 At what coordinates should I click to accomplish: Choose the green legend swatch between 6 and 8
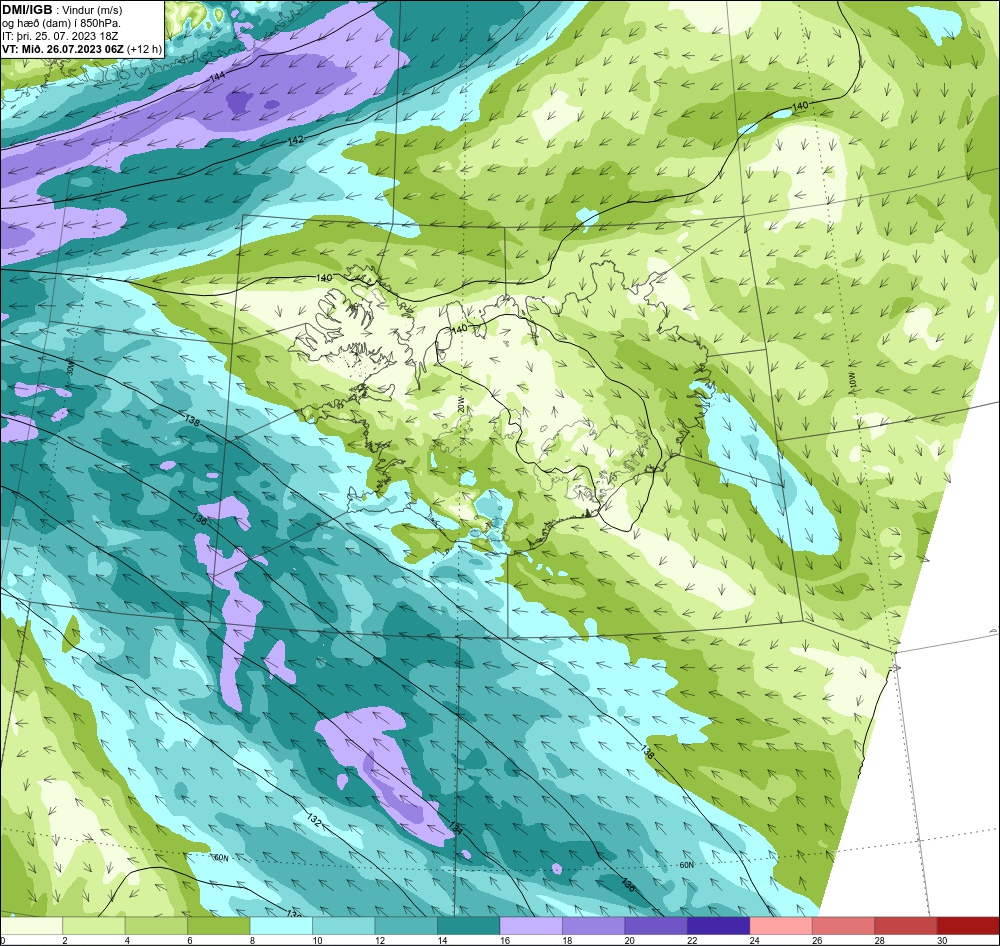click(219, 925)
